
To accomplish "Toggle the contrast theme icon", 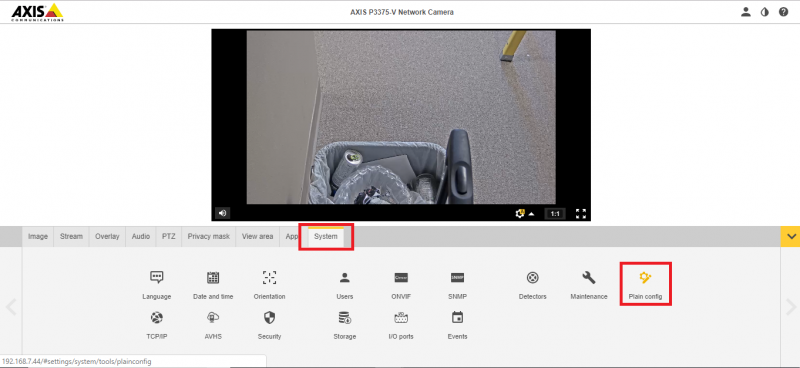I will click(764, 12).
